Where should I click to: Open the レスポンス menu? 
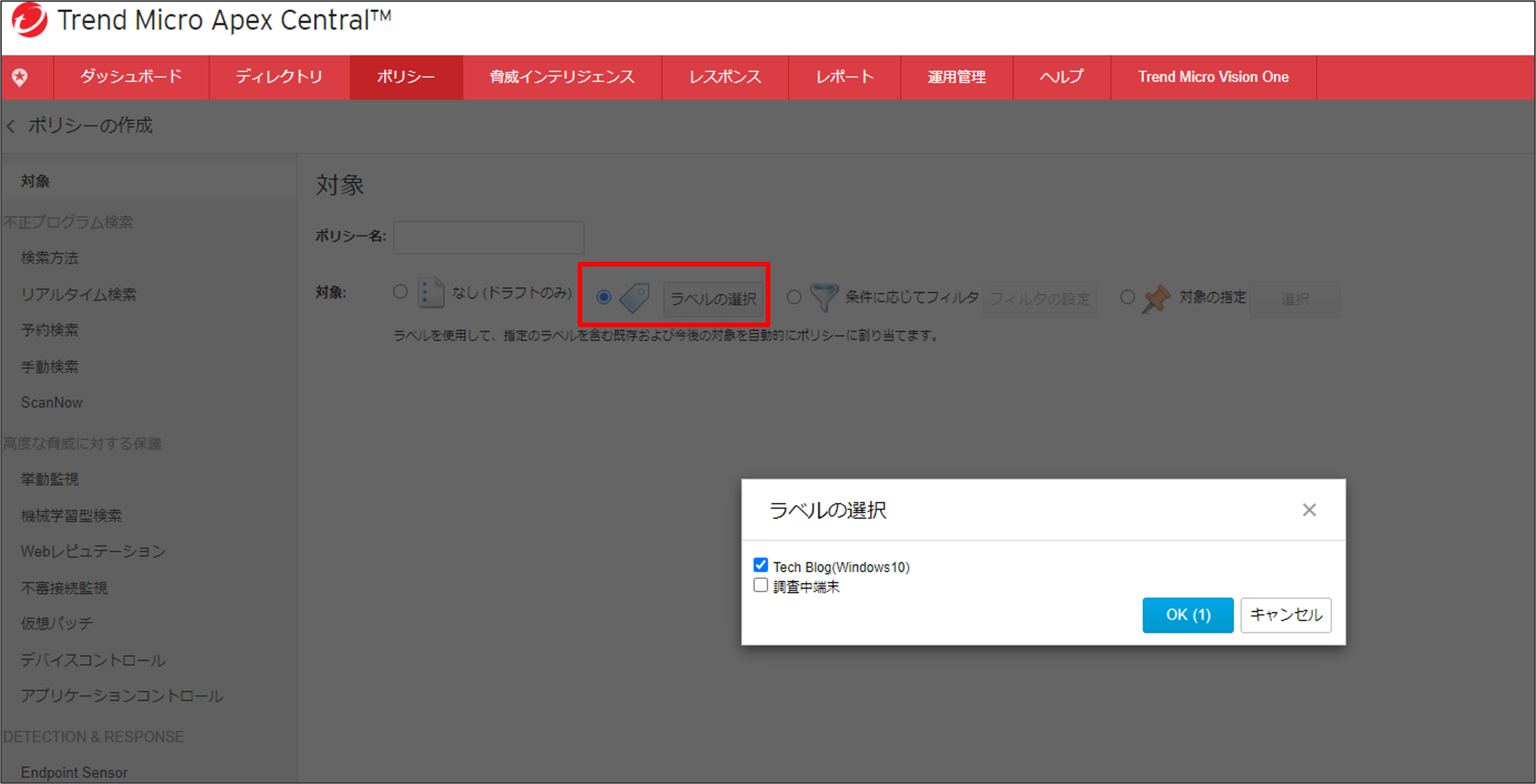[725, 77]
